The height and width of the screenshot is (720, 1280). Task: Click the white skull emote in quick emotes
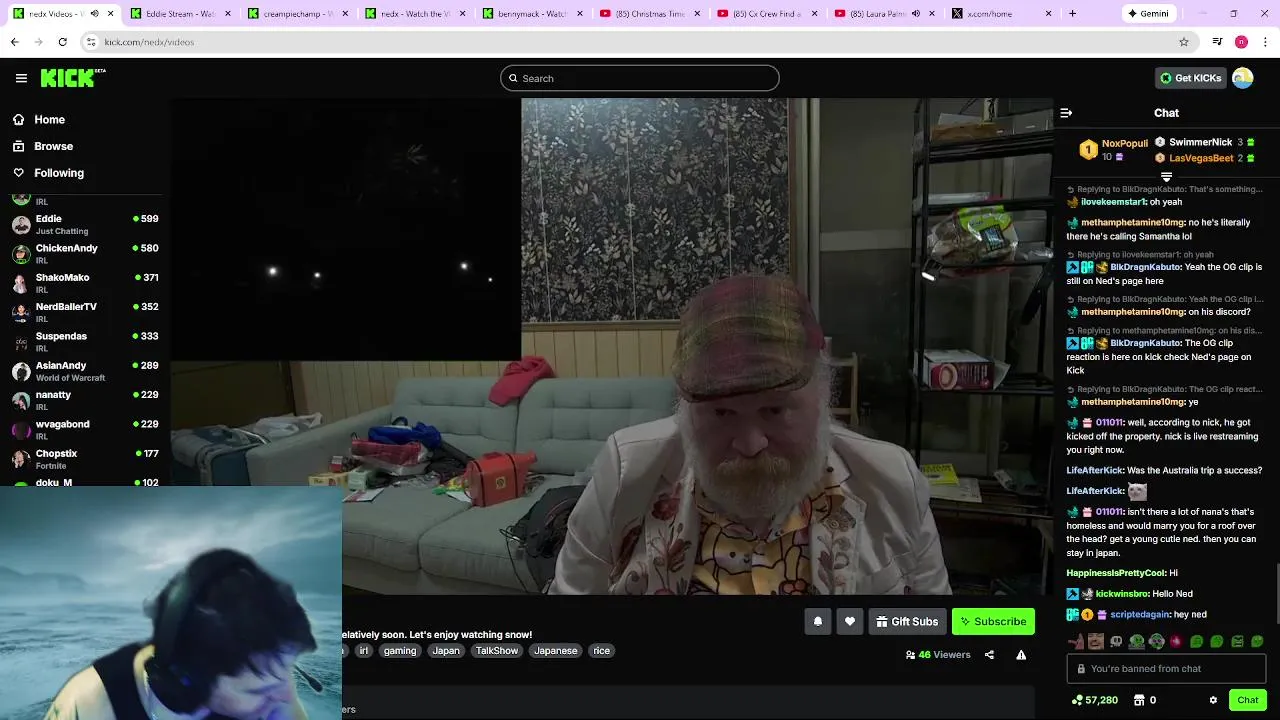click(x=1116, y=642)
